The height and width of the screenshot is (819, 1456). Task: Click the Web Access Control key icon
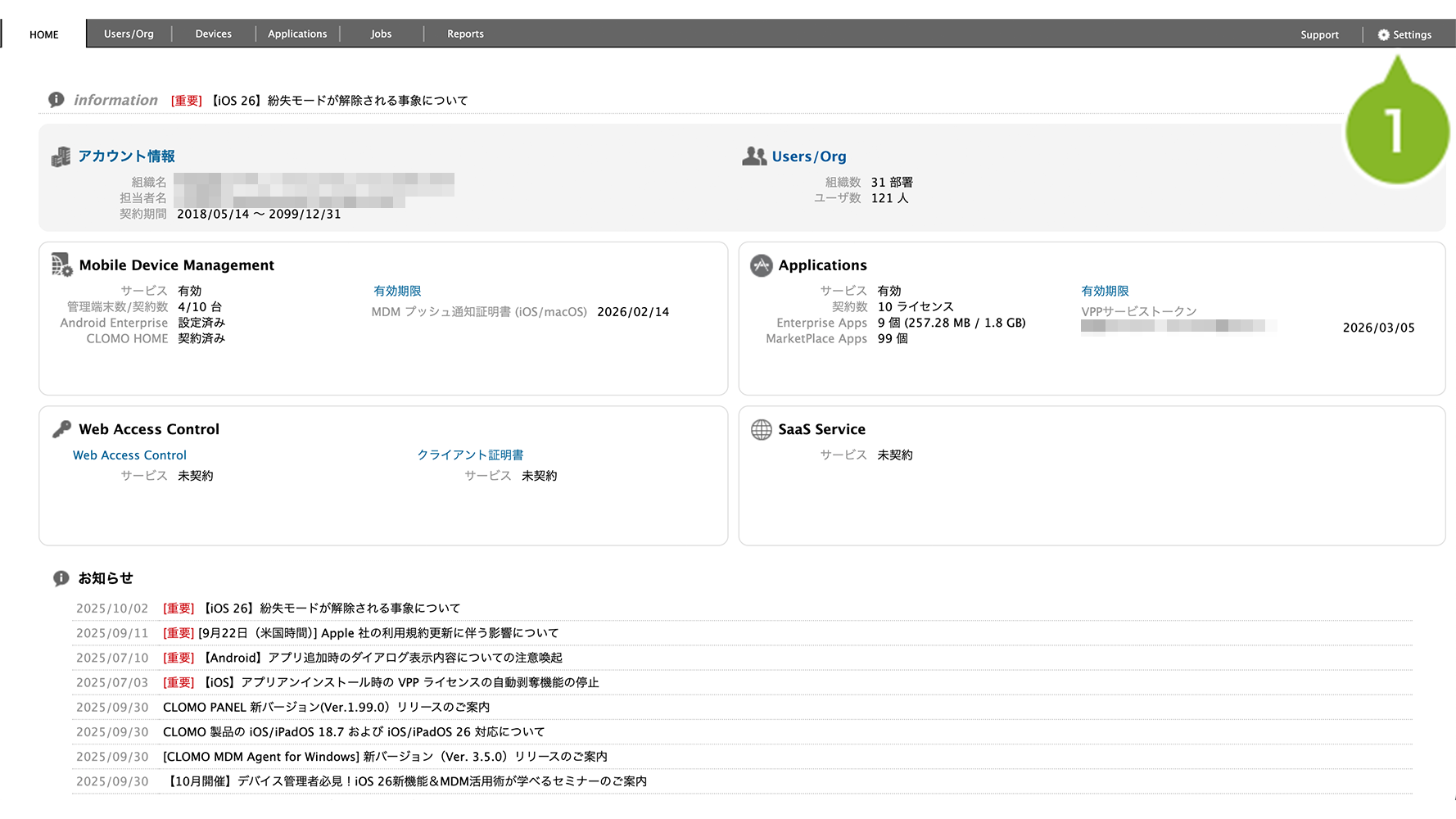(61, 429)
